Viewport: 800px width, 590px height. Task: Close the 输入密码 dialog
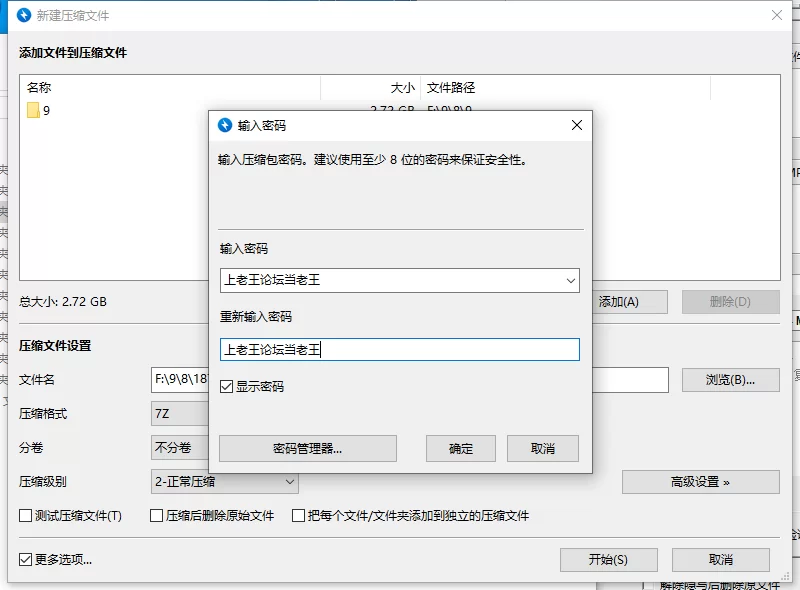(x=577, y=125)
